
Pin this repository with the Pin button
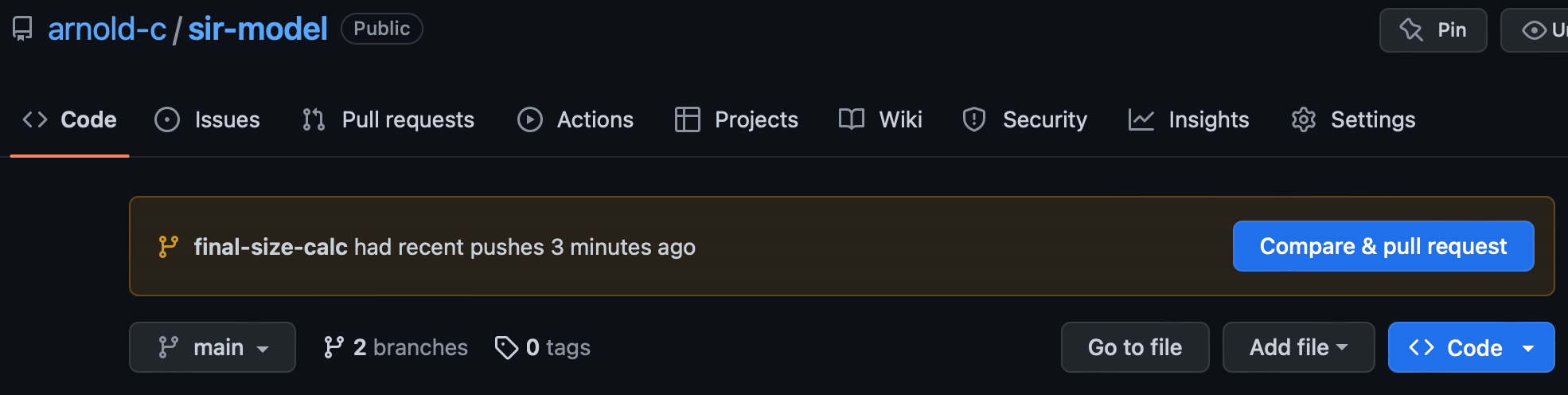[1433, 30]
